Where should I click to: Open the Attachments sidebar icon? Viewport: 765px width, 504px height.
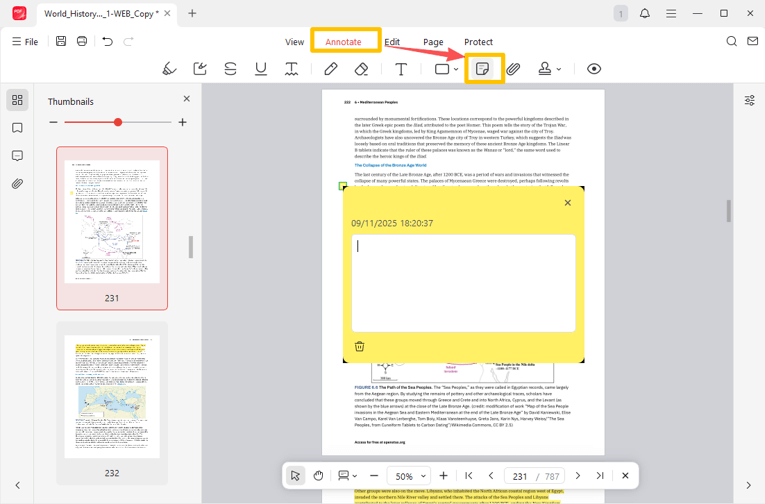[17, 184]
